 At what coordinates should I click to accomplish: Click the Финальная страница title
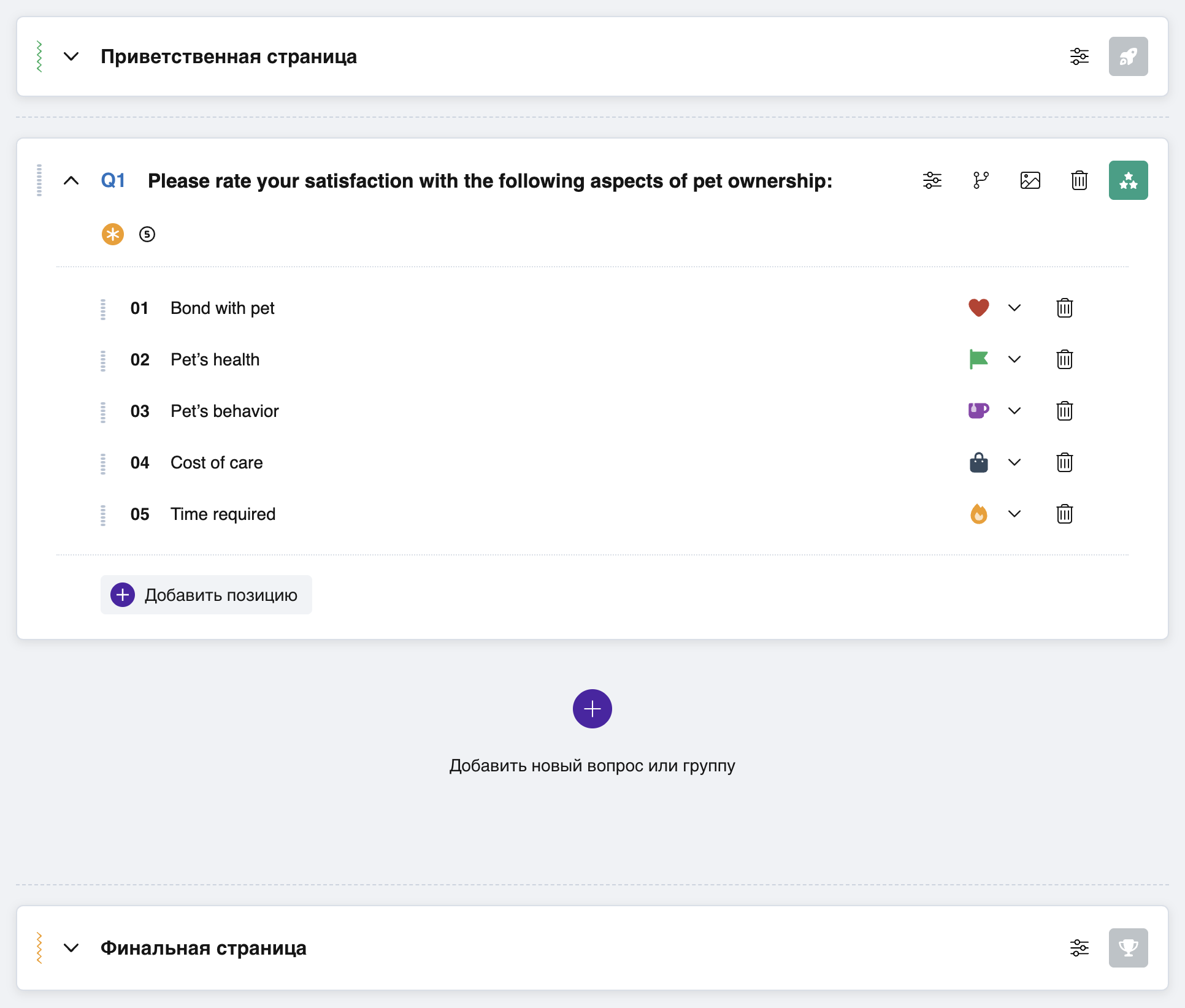(x=204, y=948)
